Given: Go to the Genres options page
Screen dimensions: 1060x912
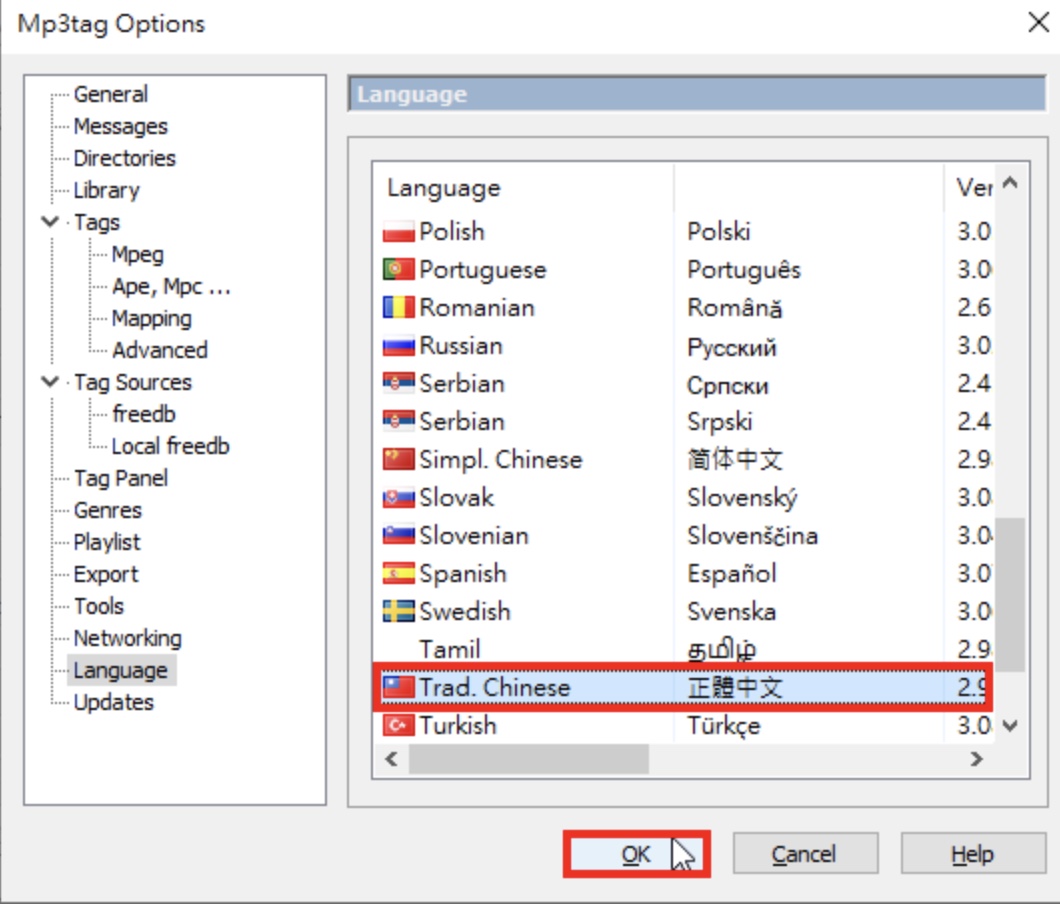Looking at the screenshot, I should (x=108, y=510).
